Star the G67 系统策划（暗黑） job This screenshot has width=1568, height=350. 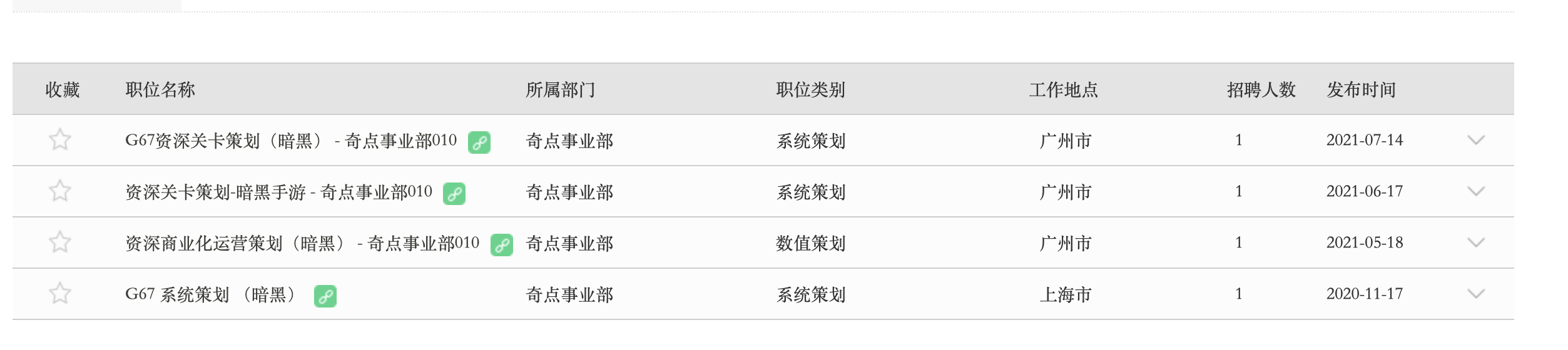coord(60,293)
